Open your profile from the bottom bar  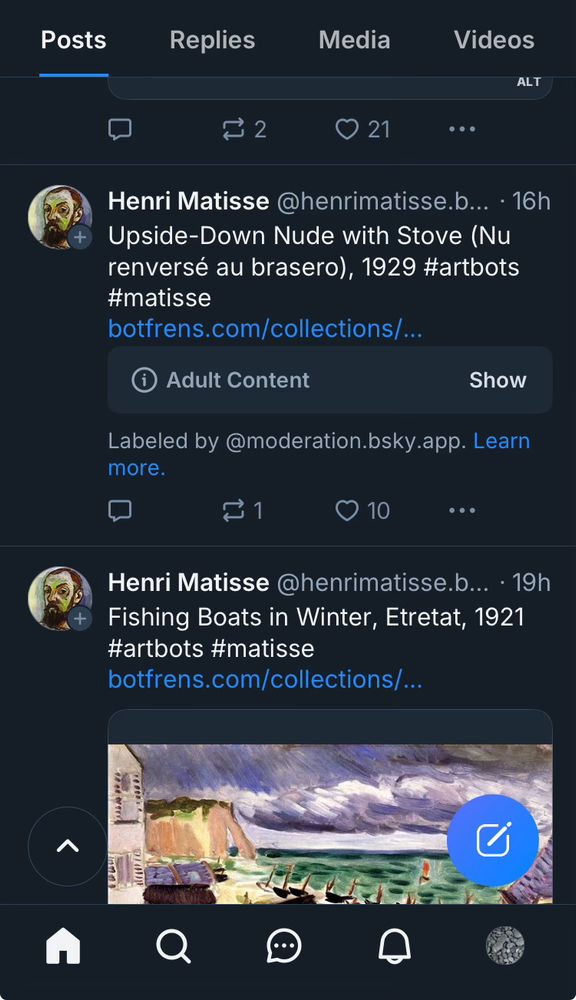pyautogui.click(x=505, y=946)
